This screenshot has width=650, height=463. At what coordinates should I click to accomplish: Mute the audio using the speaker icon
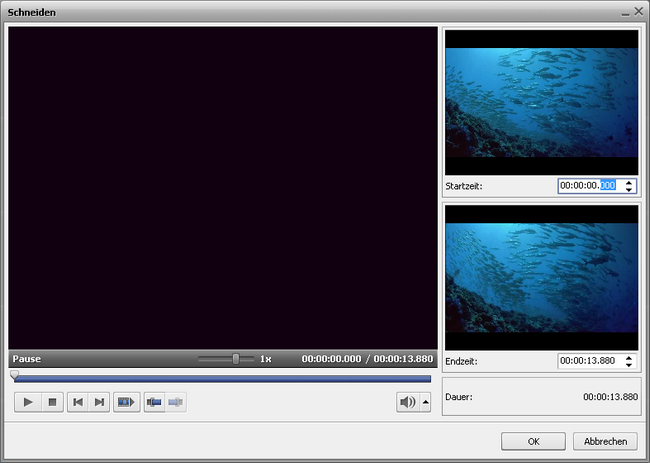pos(407,402)
